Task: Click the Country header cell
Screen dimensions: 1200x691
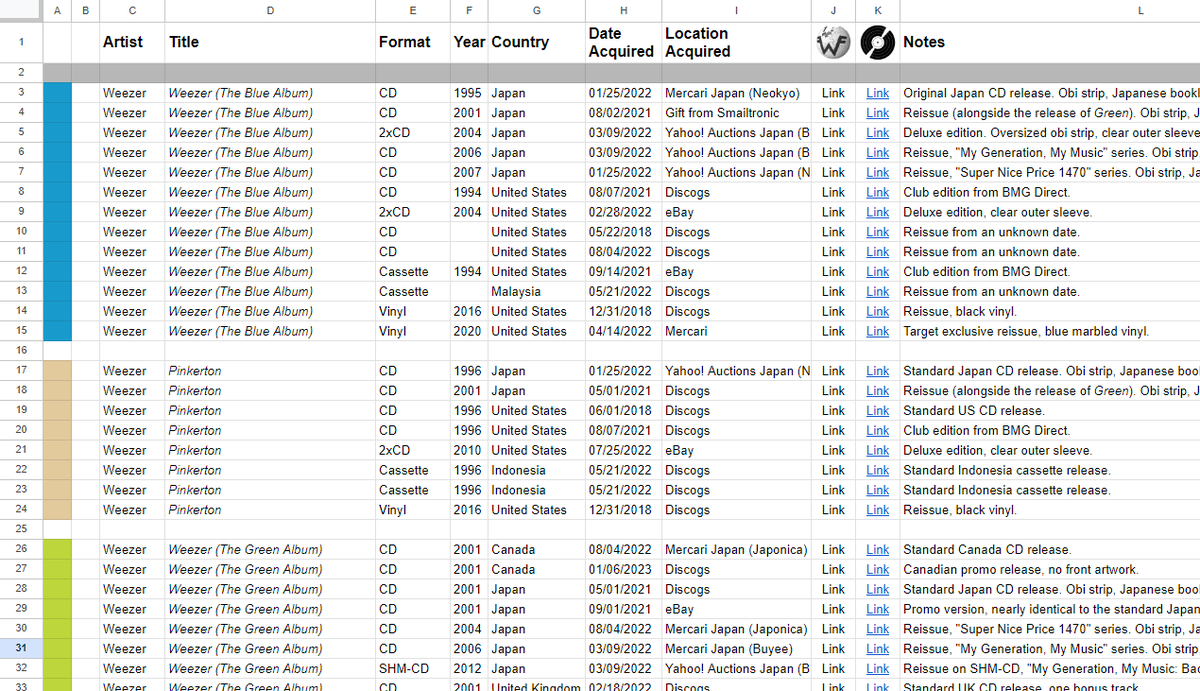Action: (537, 42)
